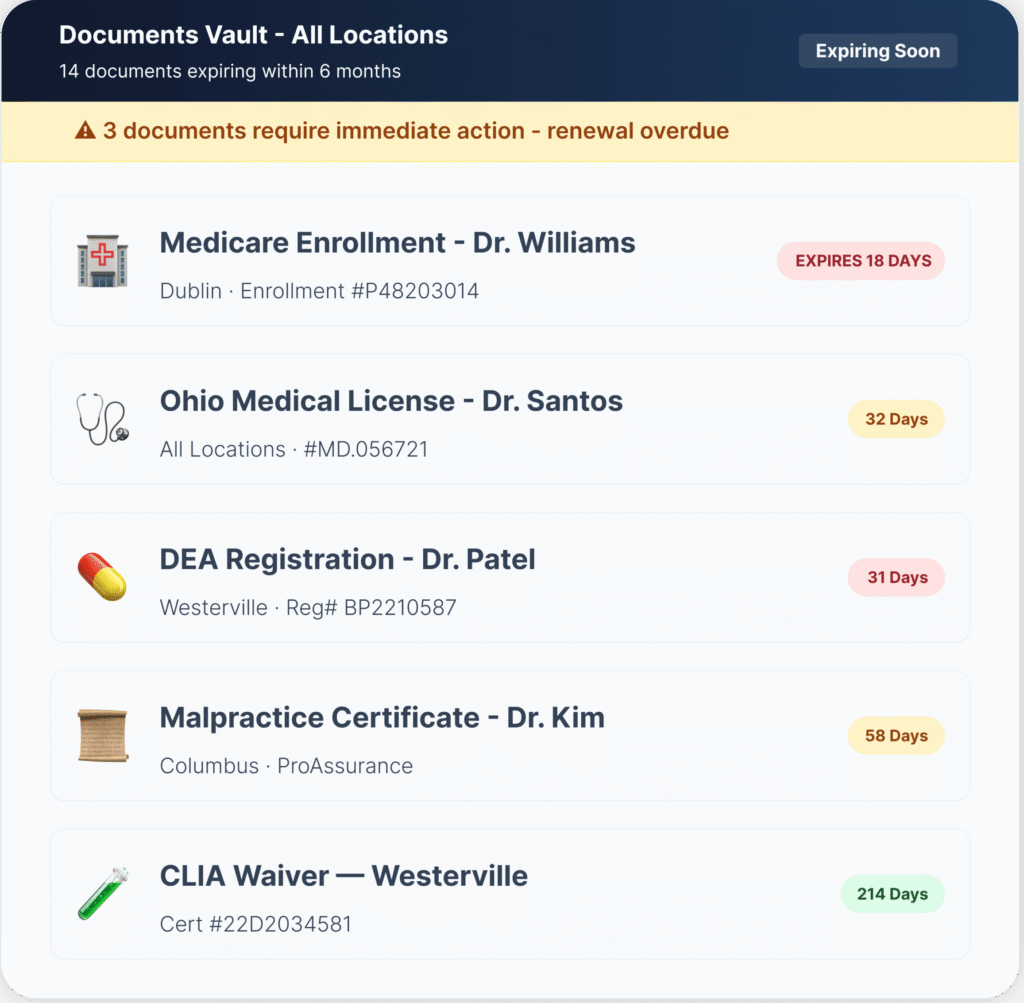Click the warning triangle icon in alert banner
This screenshot has height=1003, width=1024.
pos(85,131)
